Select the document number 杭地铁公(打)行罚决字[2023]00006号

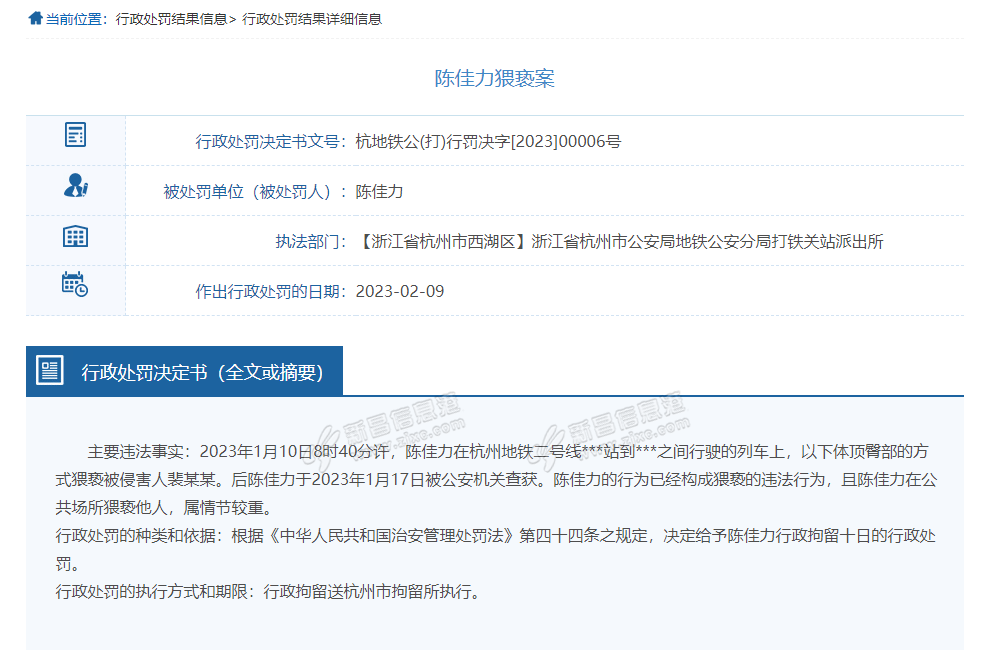point(488,141)
